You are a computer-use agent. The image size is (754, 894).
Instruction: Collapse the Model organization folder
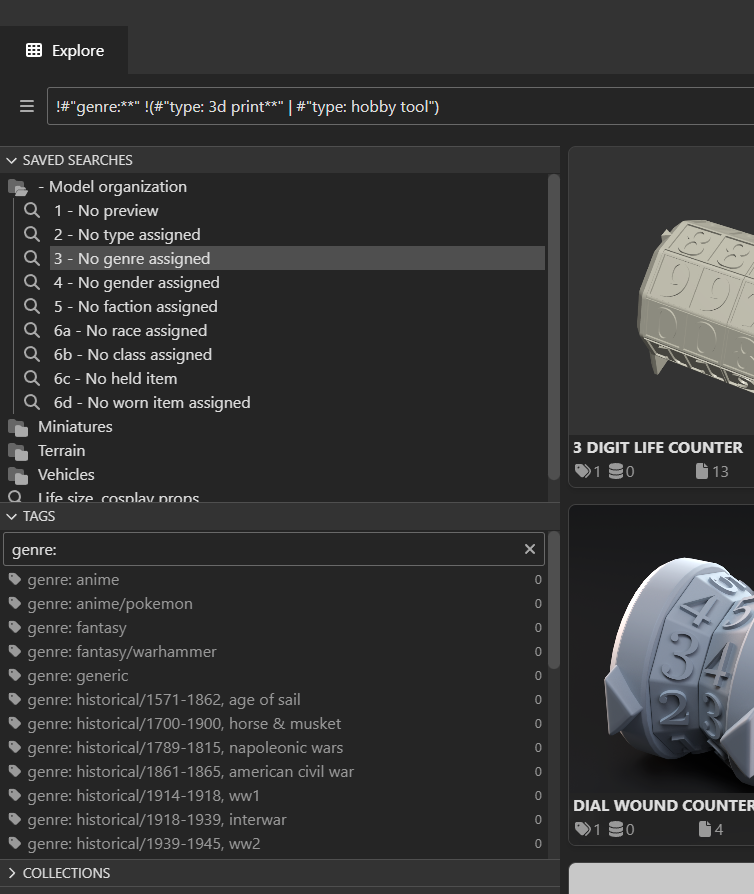click(112, 186)
